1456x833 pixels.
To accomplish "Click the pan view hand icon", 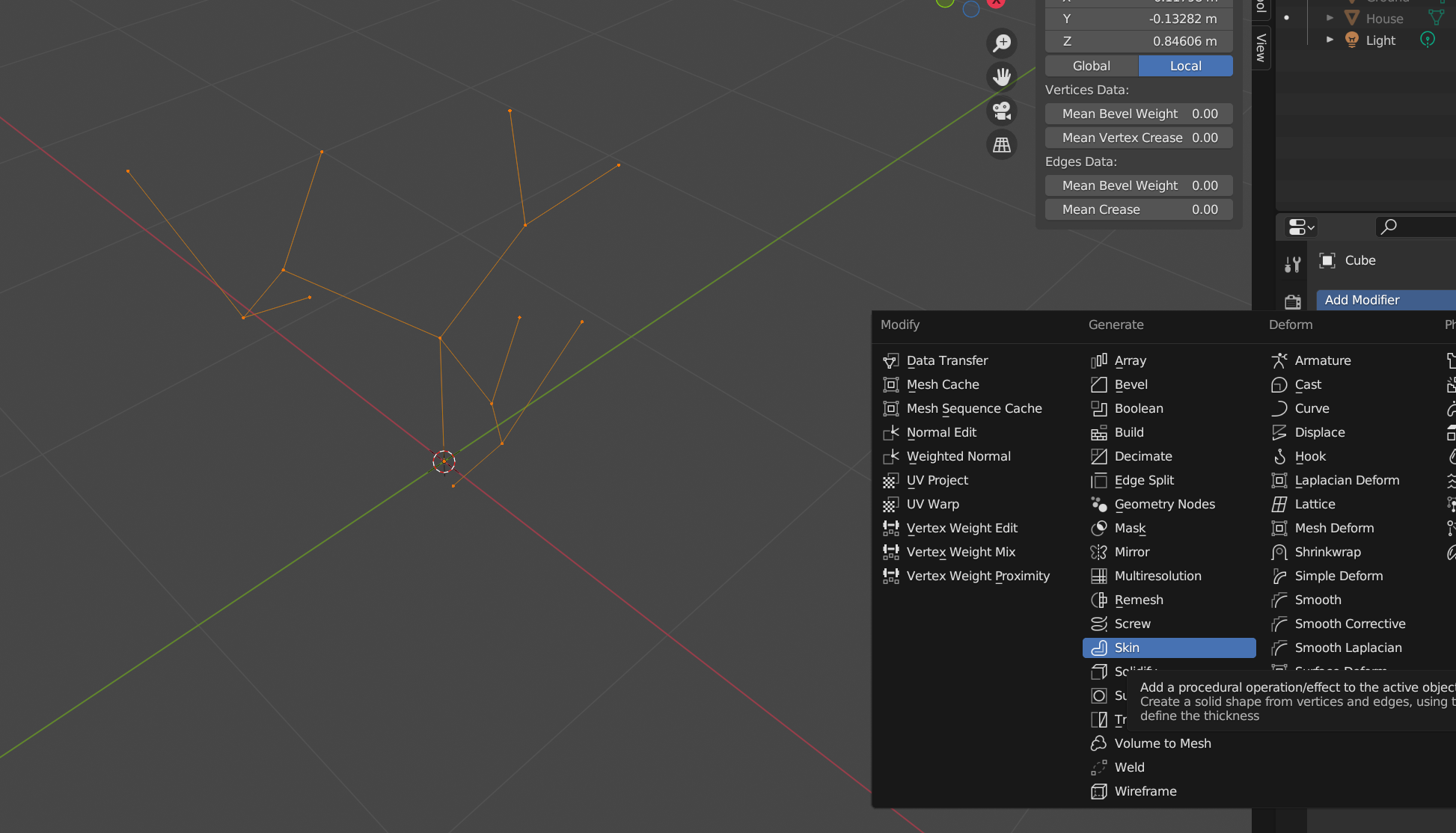I will pyautogui.click(x=1002, y=76).
